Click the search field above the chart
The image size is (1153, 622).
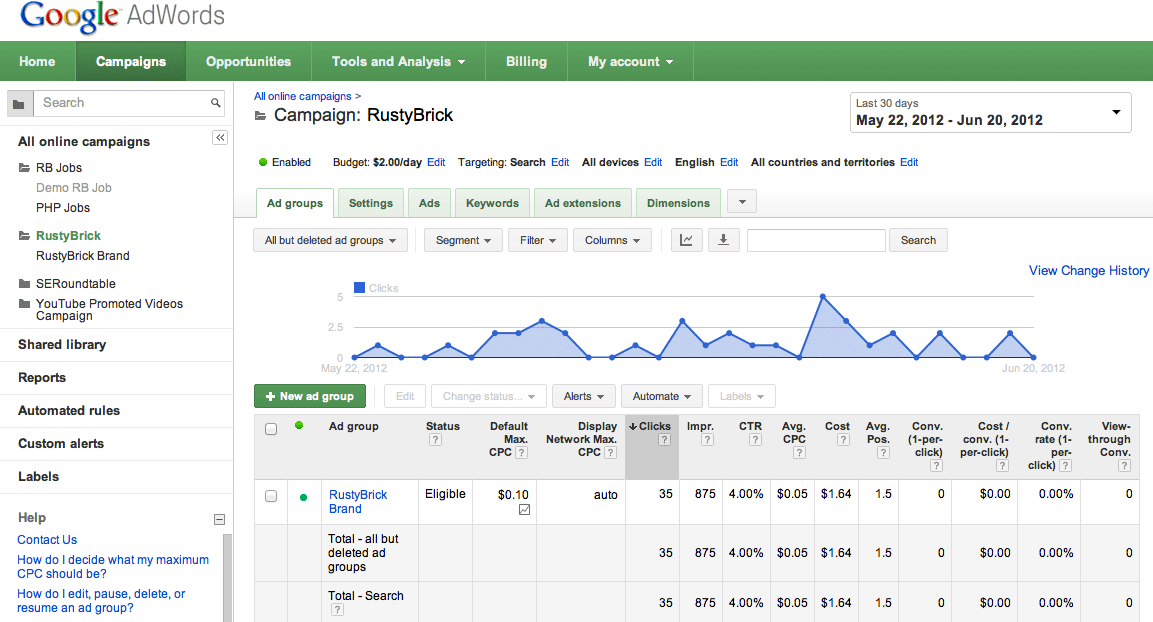816,240
